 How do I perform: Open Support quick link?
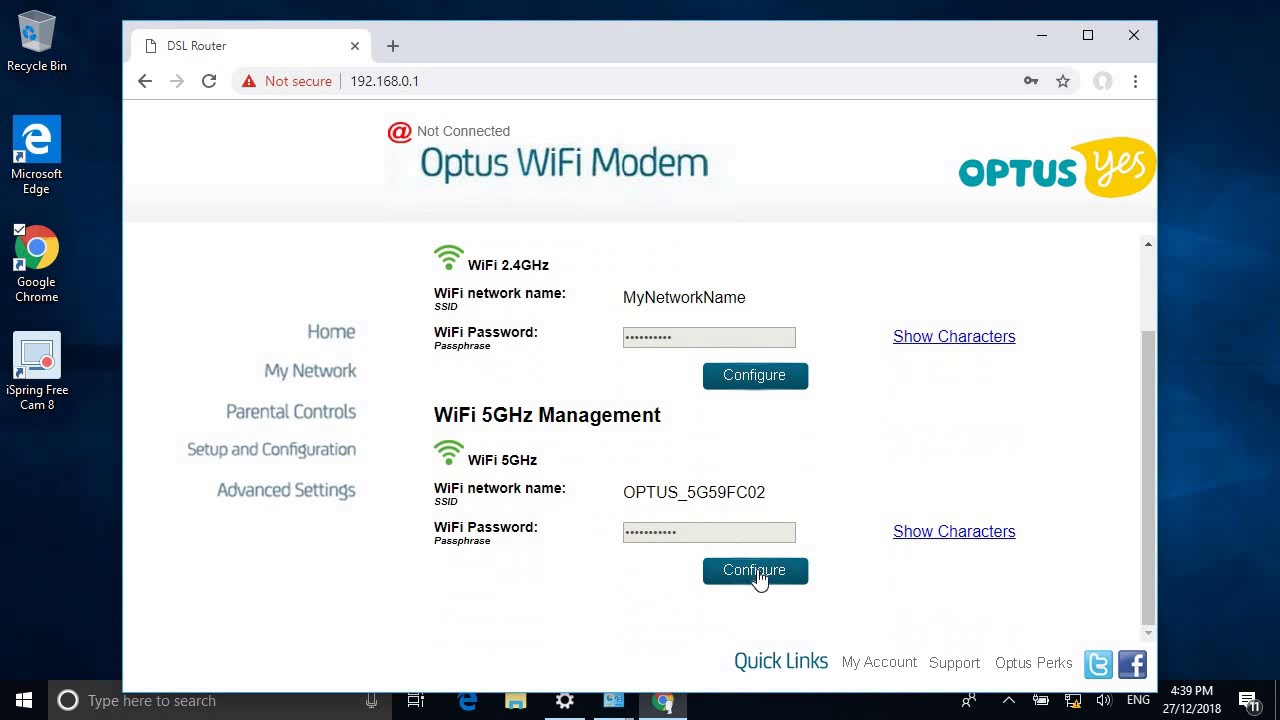pos(954,663)
